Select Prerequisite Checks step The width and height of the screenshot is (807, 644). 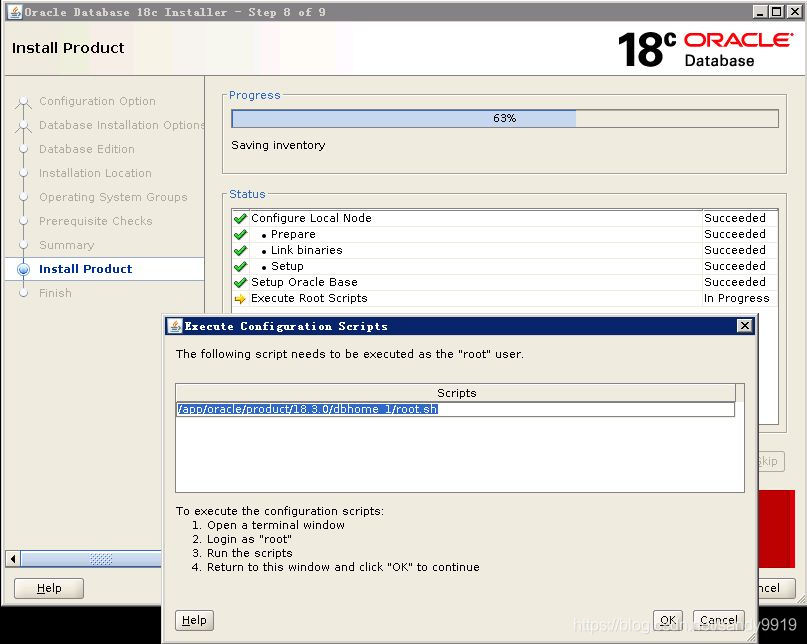click(96, 221)
